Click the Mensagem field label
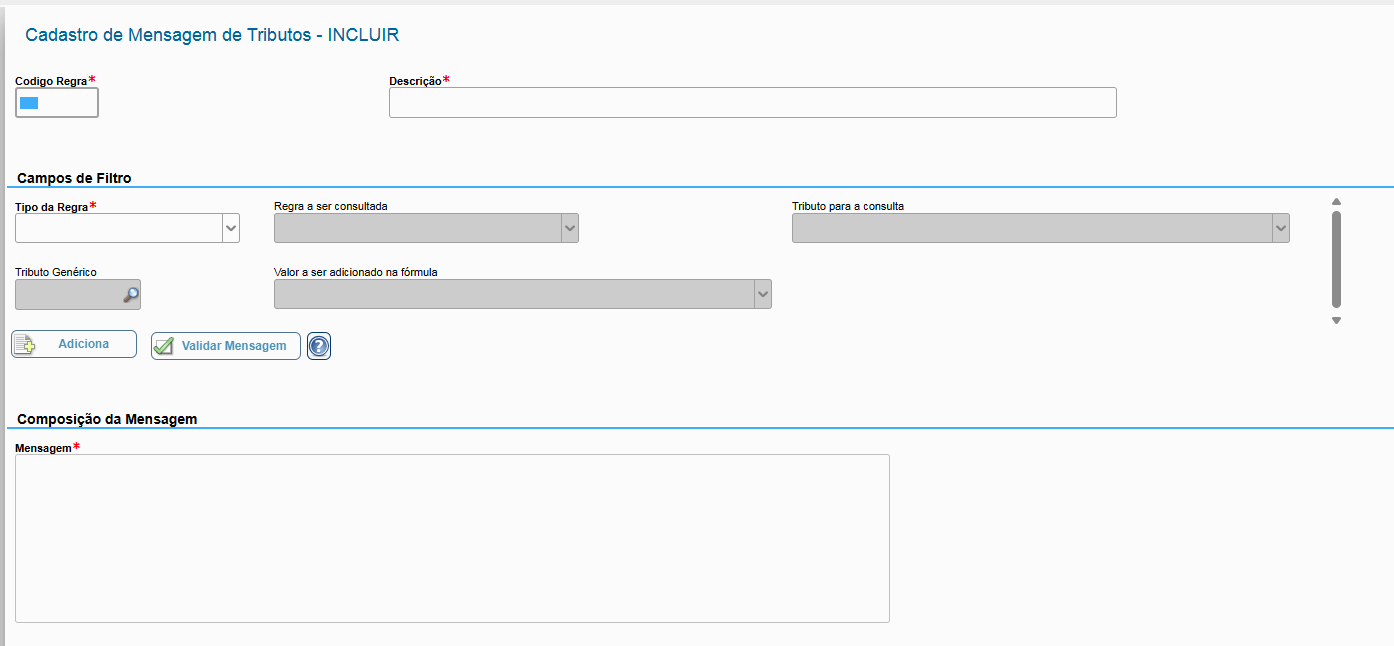This screenshot has height=646, width=1394. (x=43, y=448)
